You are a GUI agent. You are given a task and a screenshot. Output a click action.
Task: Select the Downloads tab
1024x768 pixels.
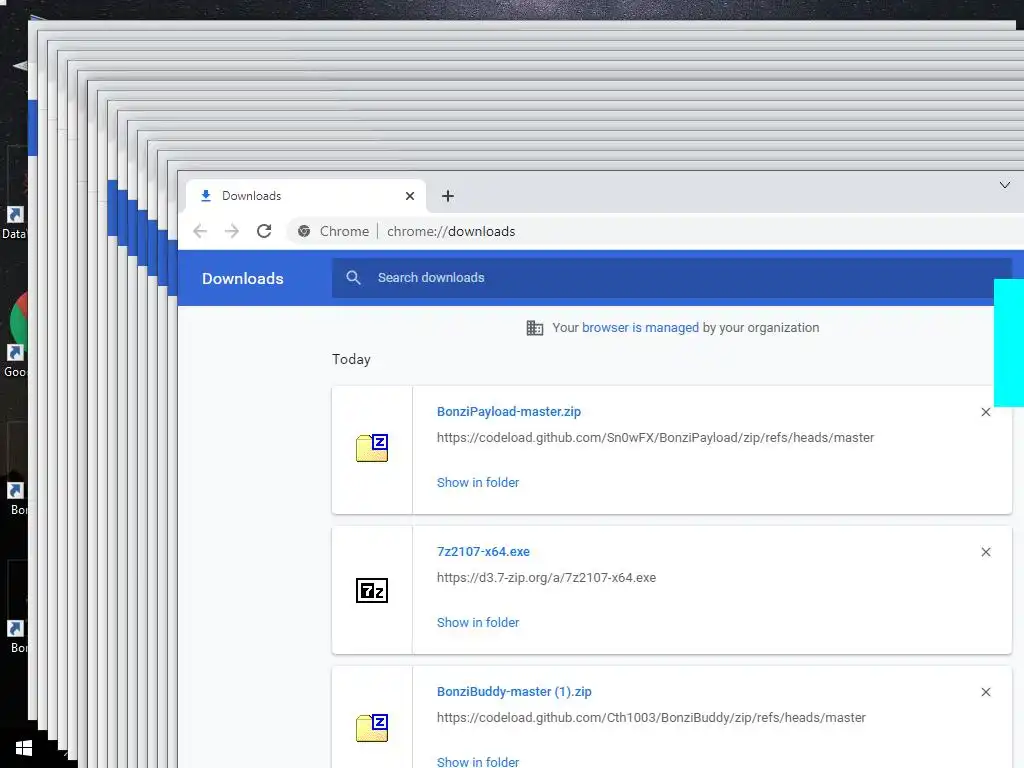[x=306, y=196]
